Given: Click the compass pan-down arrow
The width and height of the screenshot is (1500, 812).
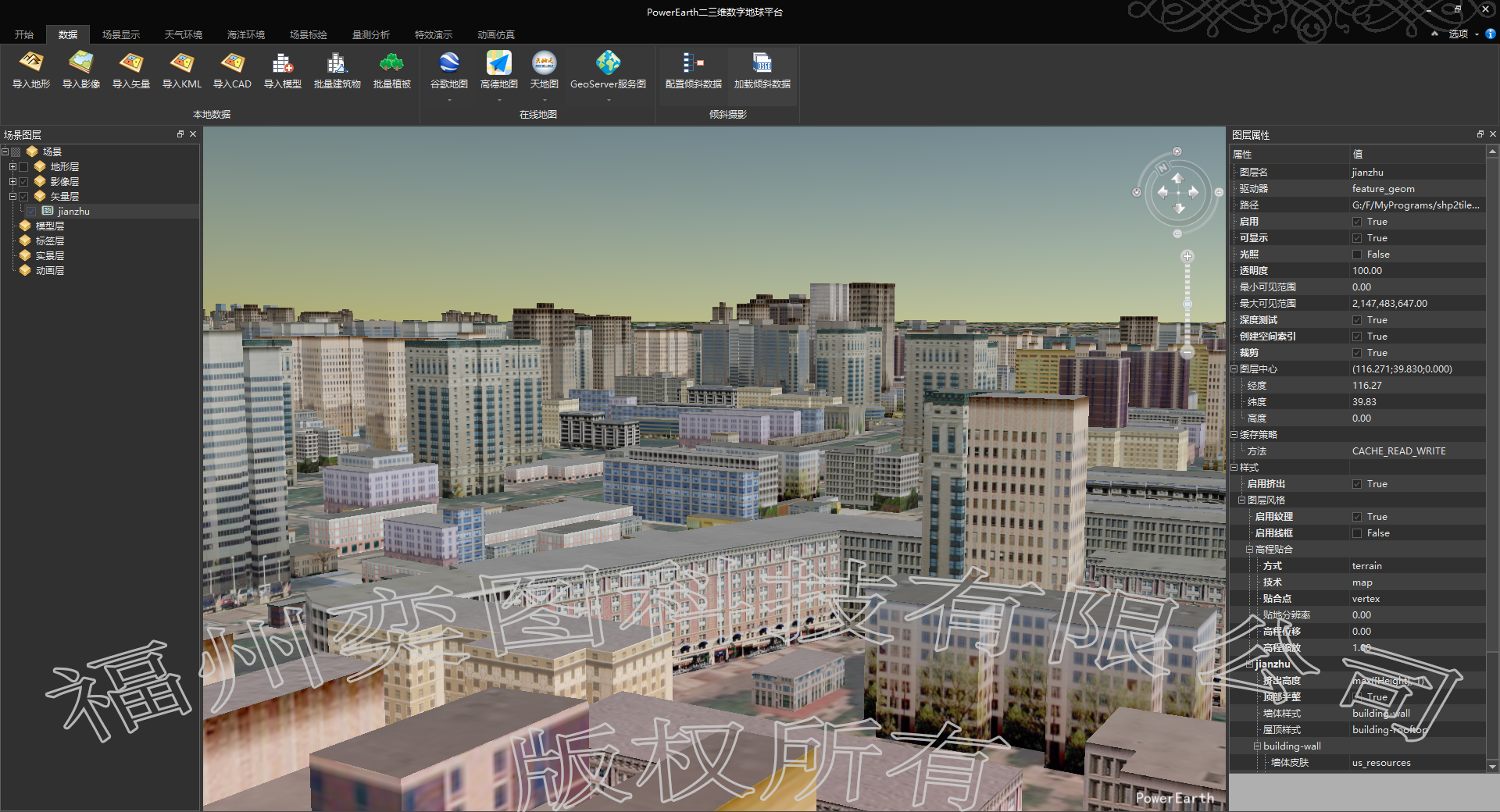Looking at the screenshot, I should [1179, 208].
